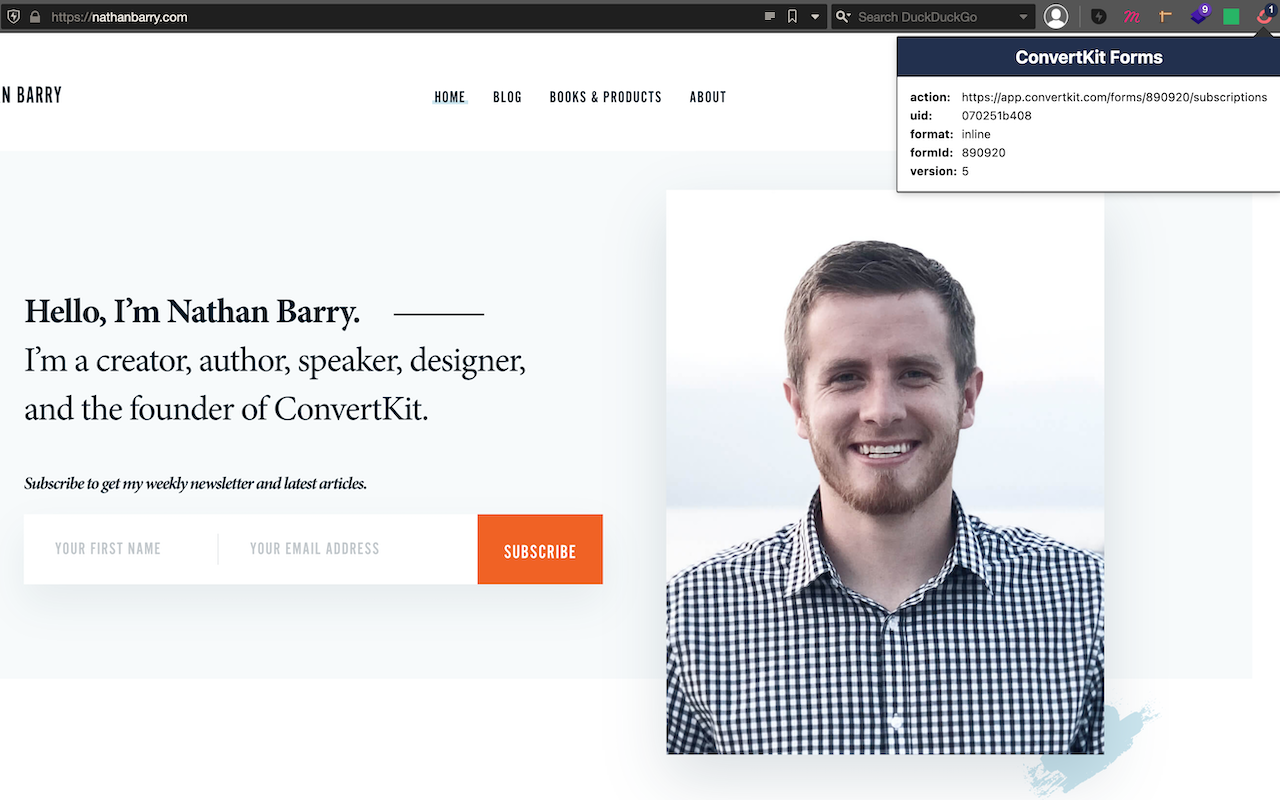Click the Your First Name field
Image resolution: width=1280 pixels, height=800 pixels.
point(121,549)
